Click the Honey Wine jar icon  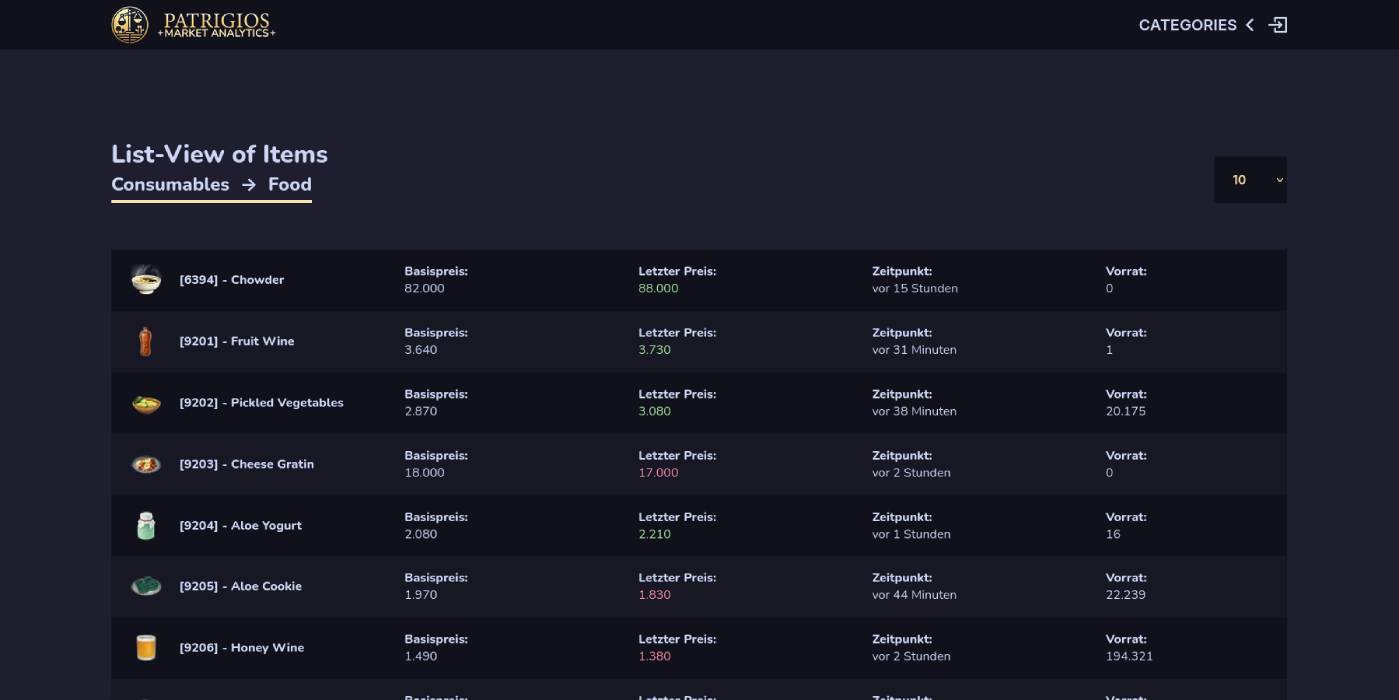(146, 647)
